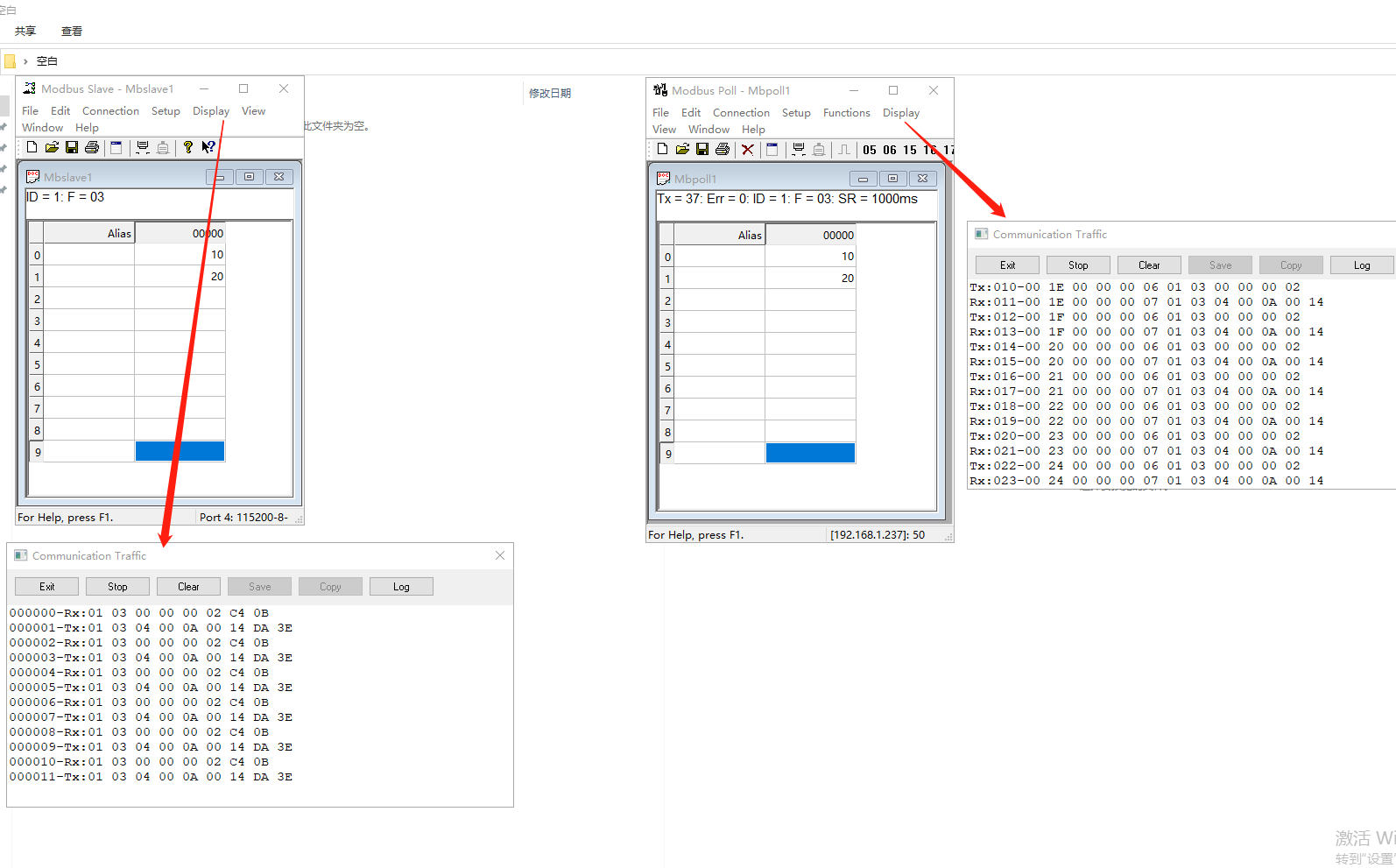Select blue highlighted row 9 cell in Mbslave1
This screenshot has height=868, width=1396.
coord(180,452)
